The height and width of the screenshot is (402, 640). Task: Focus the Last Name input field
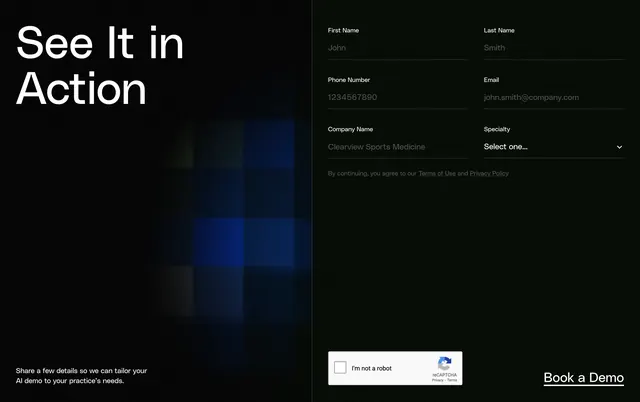554,48
